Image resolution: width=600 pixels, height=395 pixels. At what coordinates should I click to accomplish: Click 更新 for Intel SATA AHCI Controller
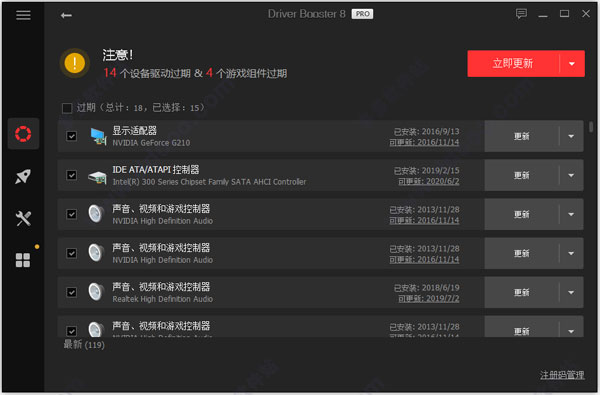[522, 175]
